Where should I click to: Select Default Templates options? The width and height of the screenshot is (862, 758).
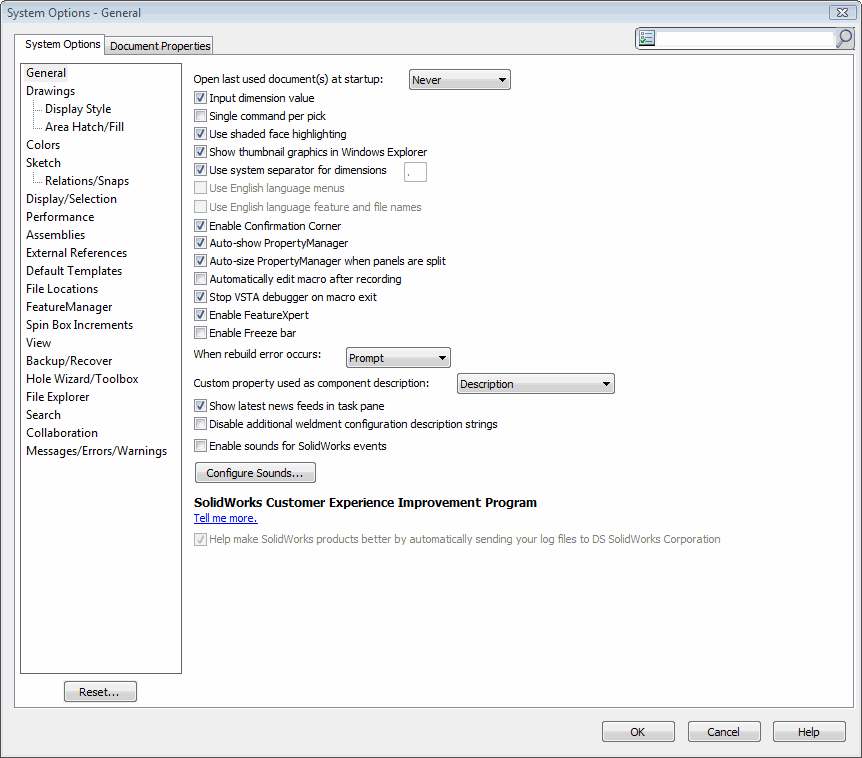(x=74, y=271)
